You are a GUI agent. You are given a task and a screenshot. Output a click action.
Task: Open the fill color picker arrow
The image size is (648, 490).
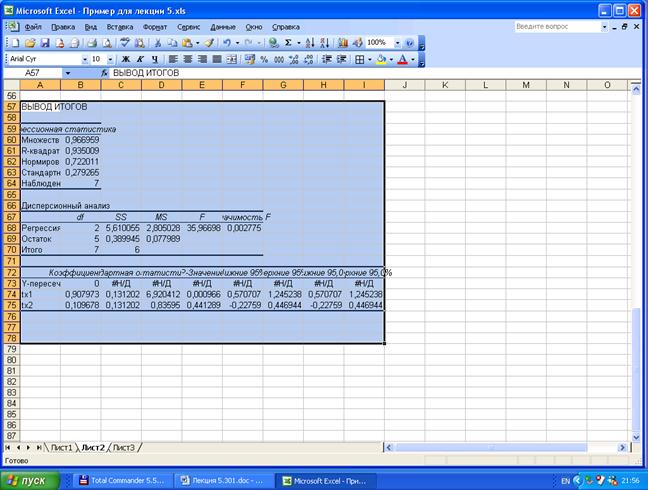pos(391,59)
